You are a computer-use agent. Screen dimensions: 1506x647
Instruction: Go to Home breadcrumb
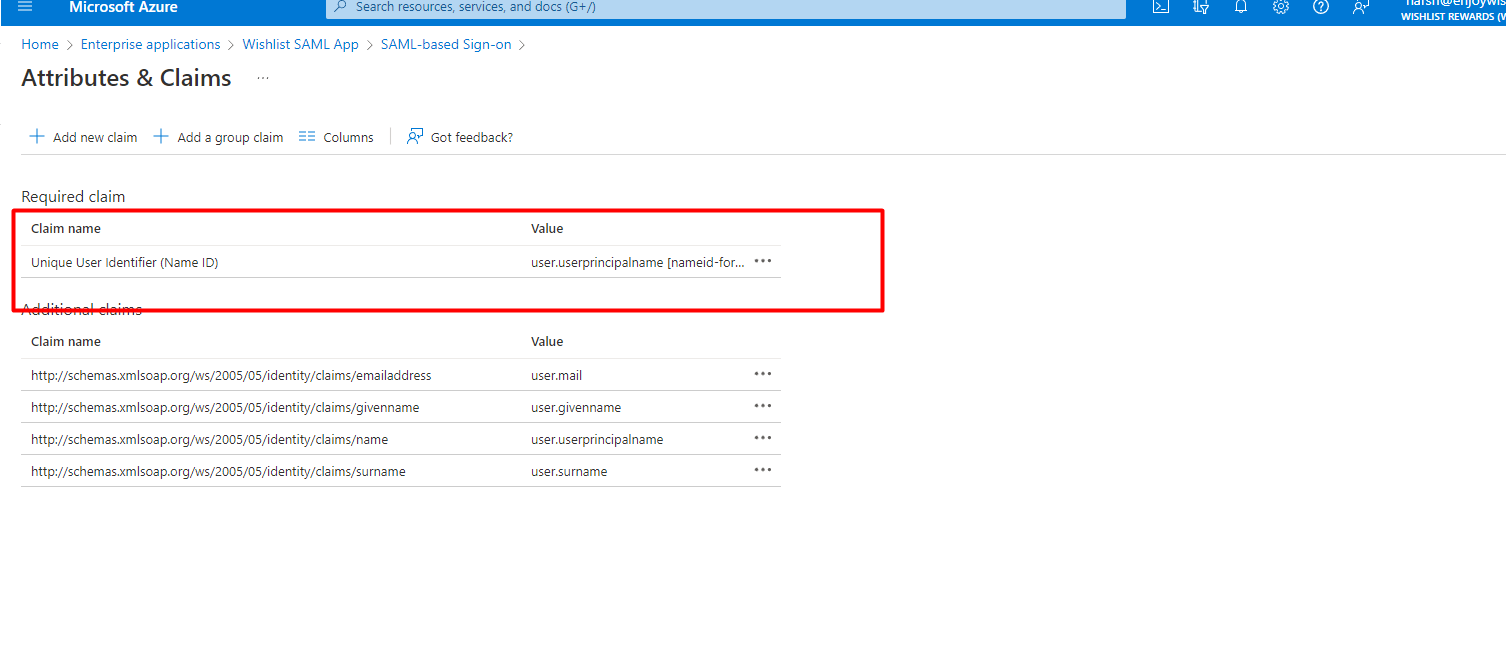[x=40, y=45]
